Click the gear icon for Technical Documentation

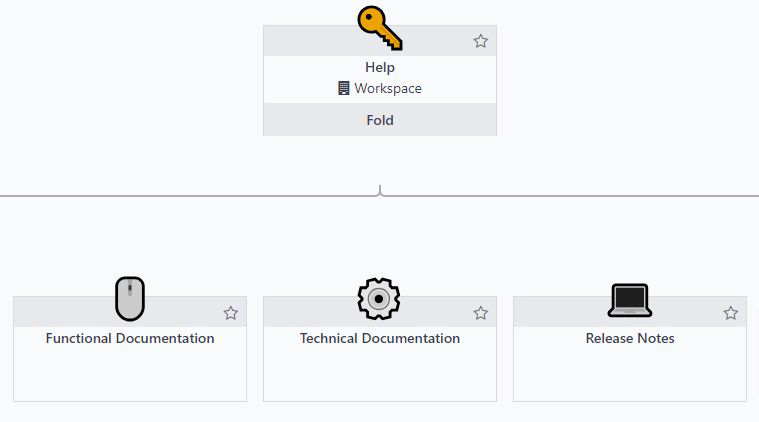point(379,299)
